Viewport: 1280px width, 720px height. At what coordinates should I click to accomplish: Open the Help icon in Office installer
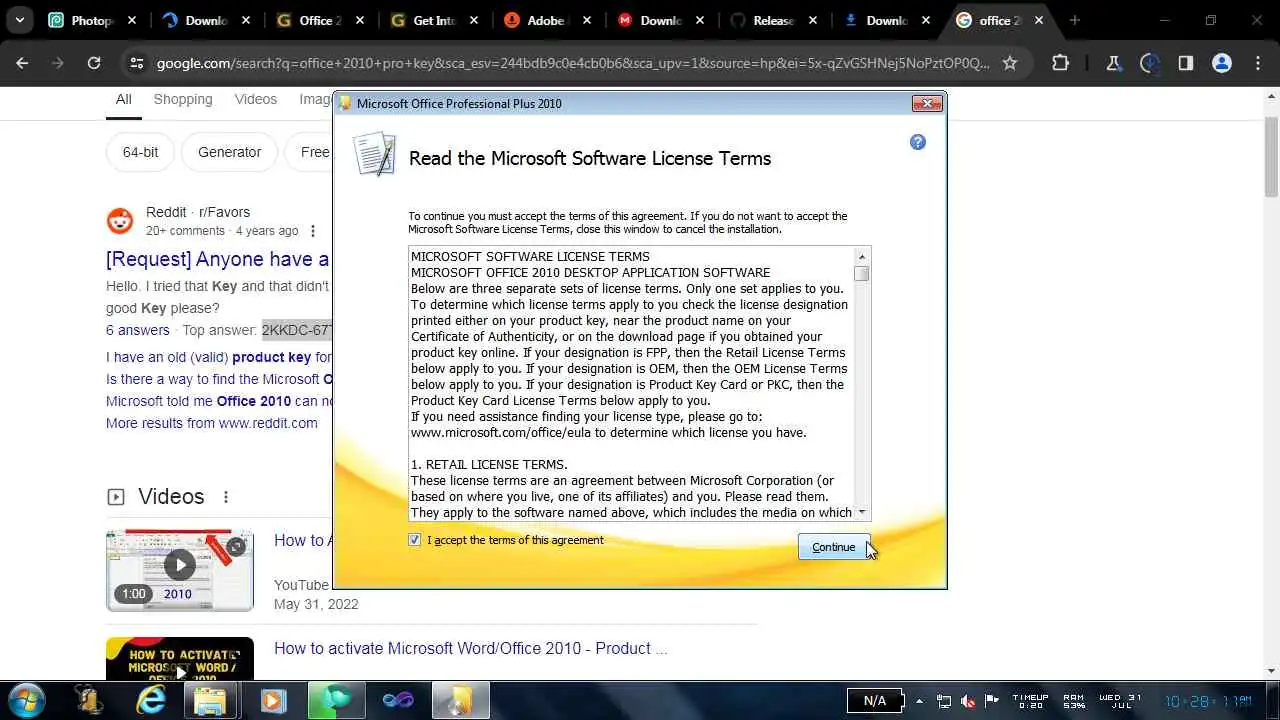point(917,142)
